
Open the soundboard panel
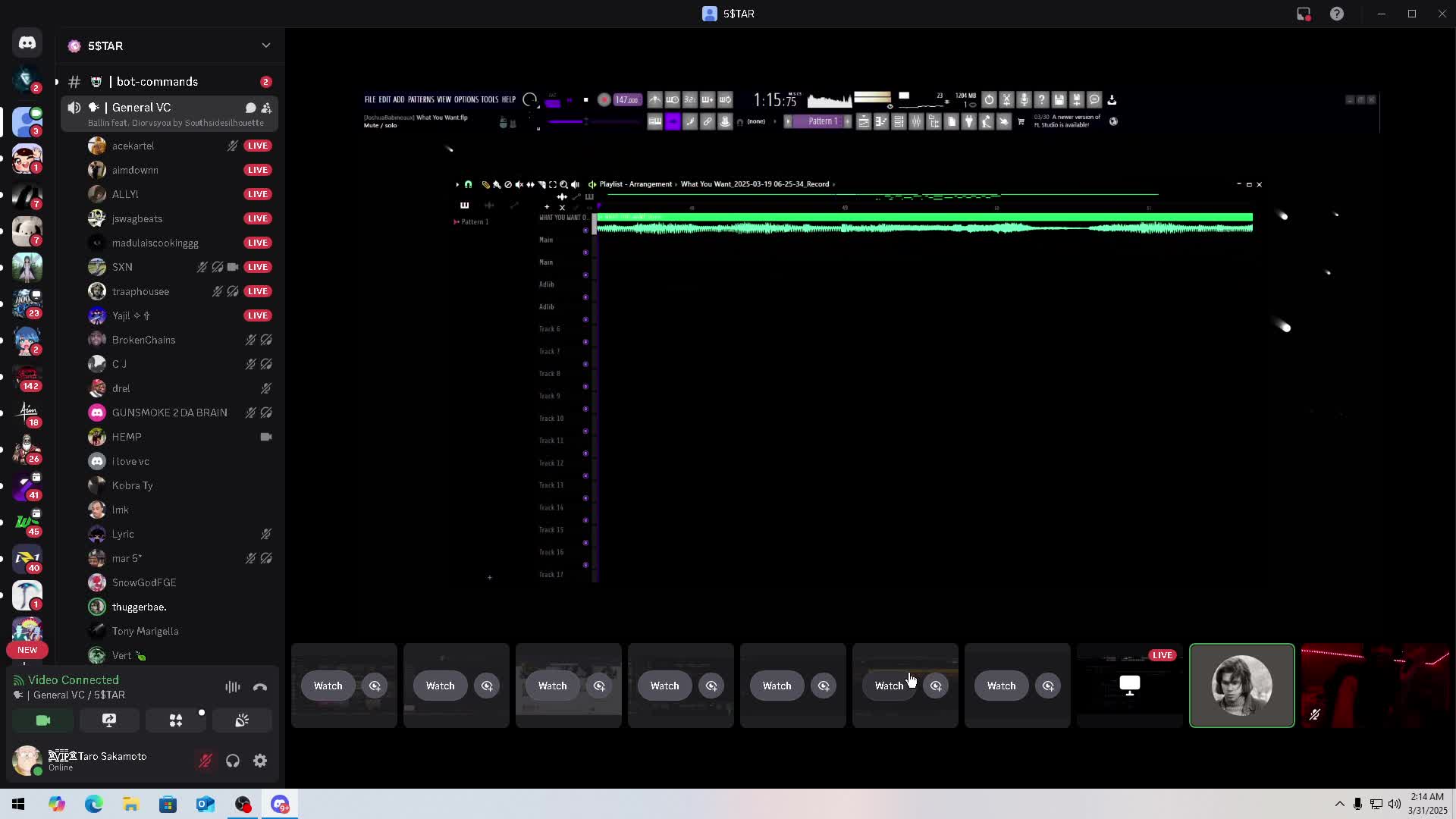click(x=242, y=720)
